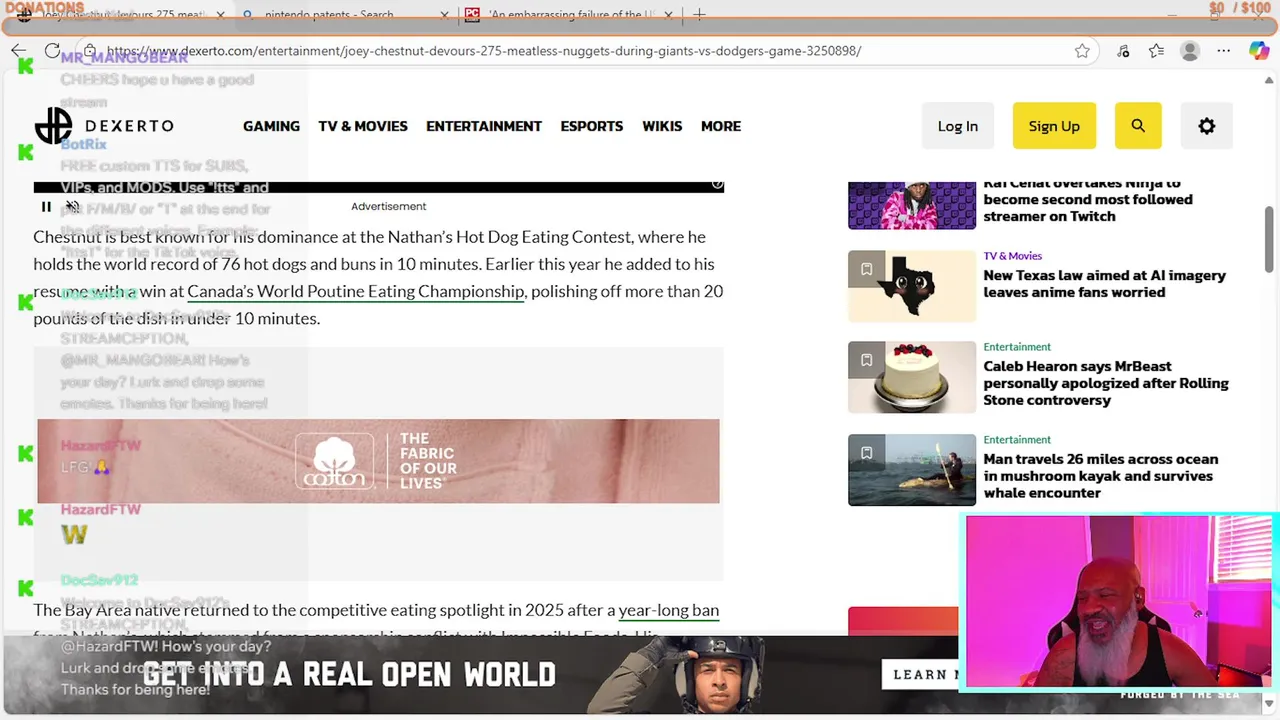Open Kai Cenat overtakes Ninja article
This screenshot has height=720, width=1280.
[x=1088, y=199]
